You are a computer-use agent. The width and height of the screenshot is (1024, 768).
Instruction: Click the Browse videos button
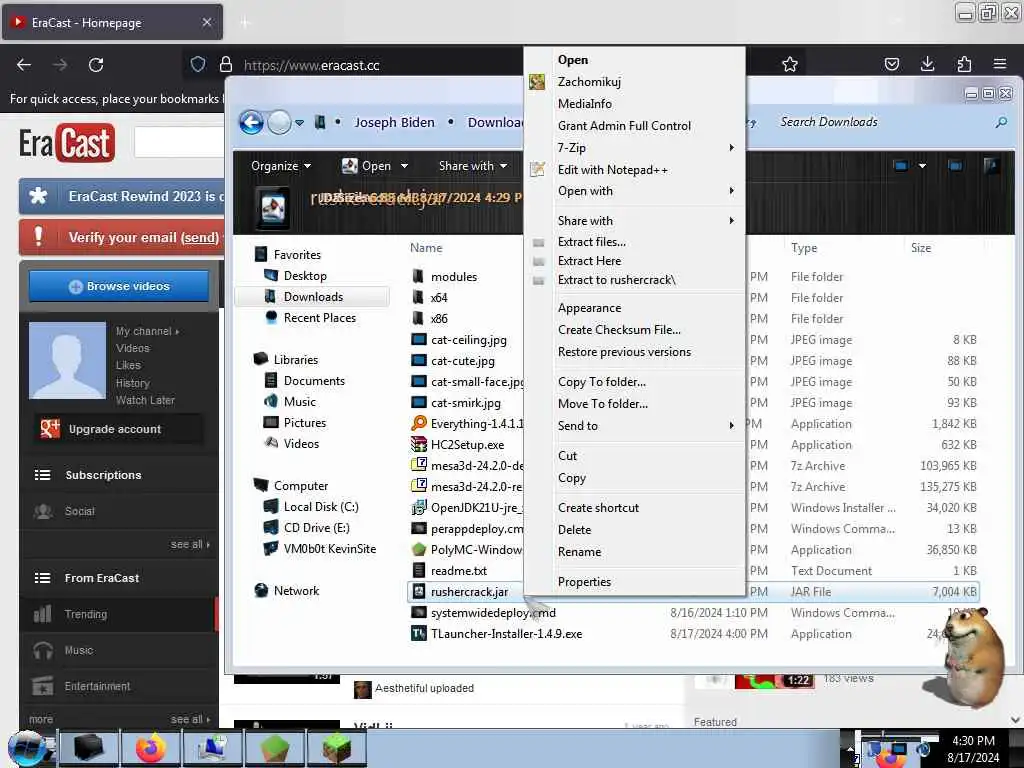(x=119, y=286)
